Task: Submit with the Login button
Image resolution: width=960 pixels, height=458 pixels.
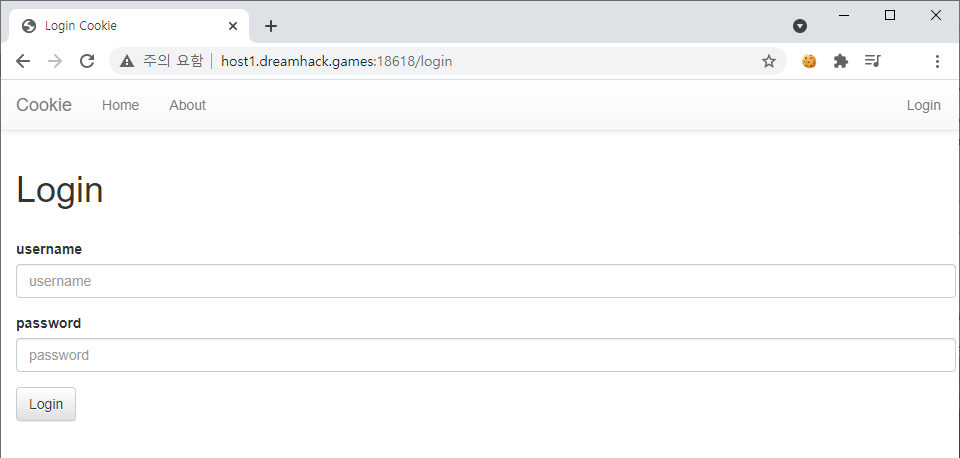Action: pos(46,404)
